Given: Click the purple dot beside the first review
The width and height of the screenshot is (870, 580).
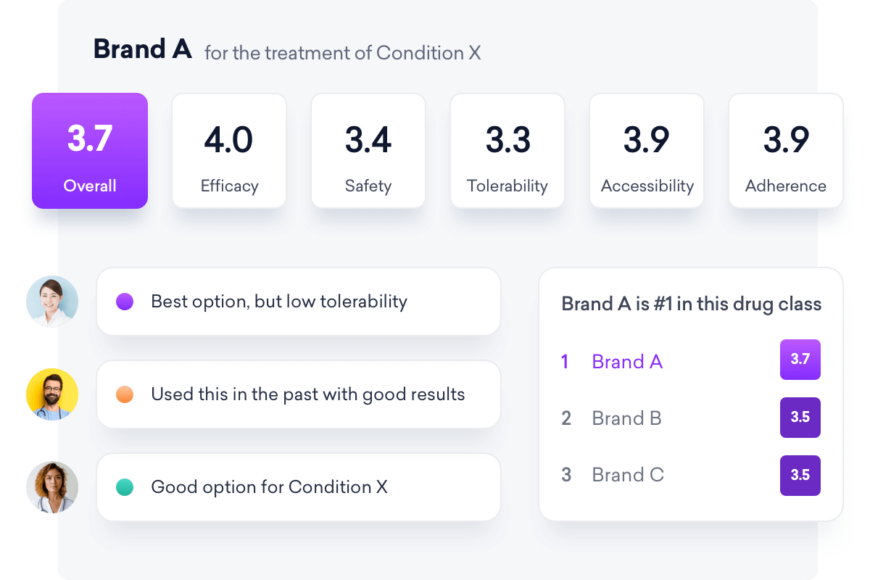Looking at the screenshot, I should (124, 300).
